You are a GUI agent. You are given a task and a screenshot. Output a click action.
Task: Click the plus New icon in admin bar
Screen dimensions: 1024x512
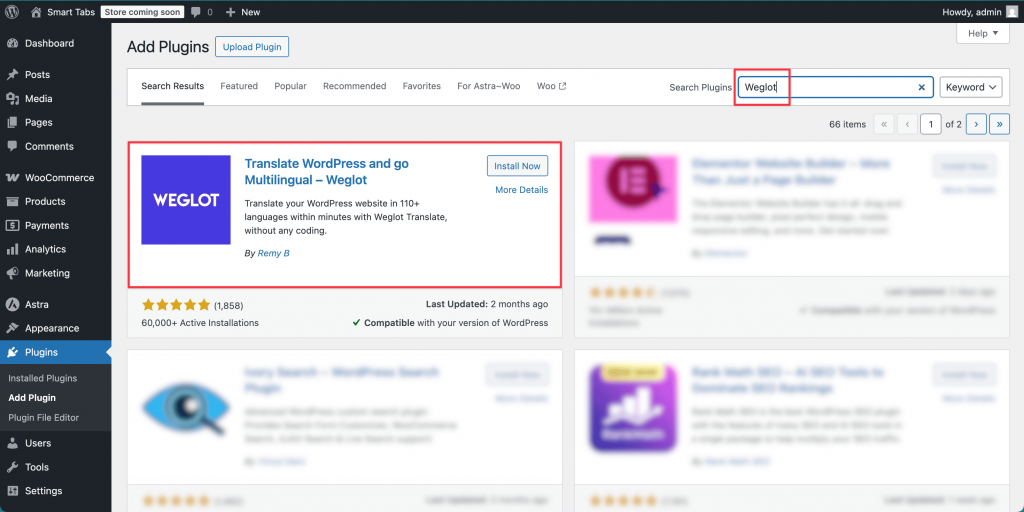tap(230, 12)
